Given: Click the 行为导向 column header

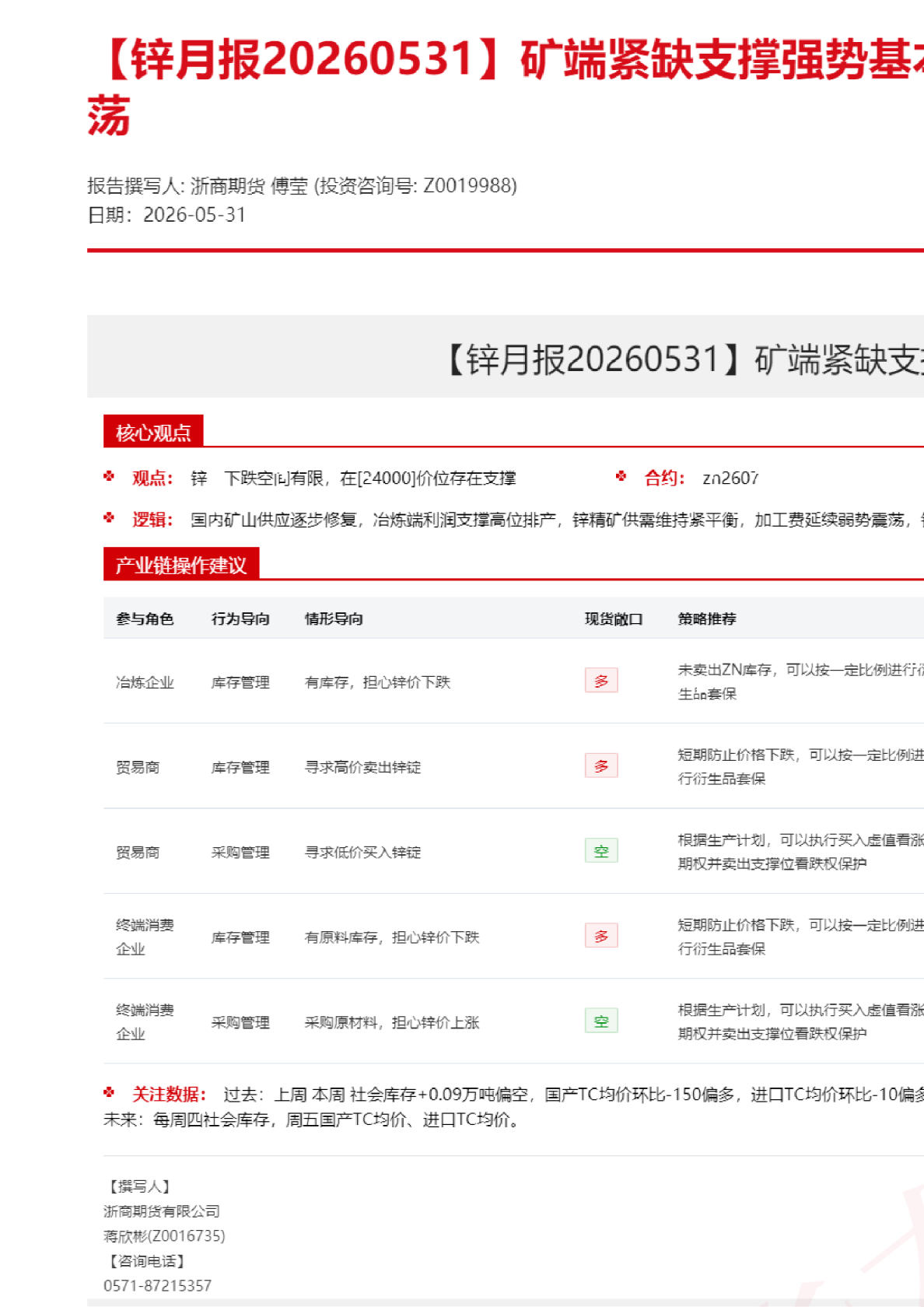Looking at the screenshot, I should [240, 618].
